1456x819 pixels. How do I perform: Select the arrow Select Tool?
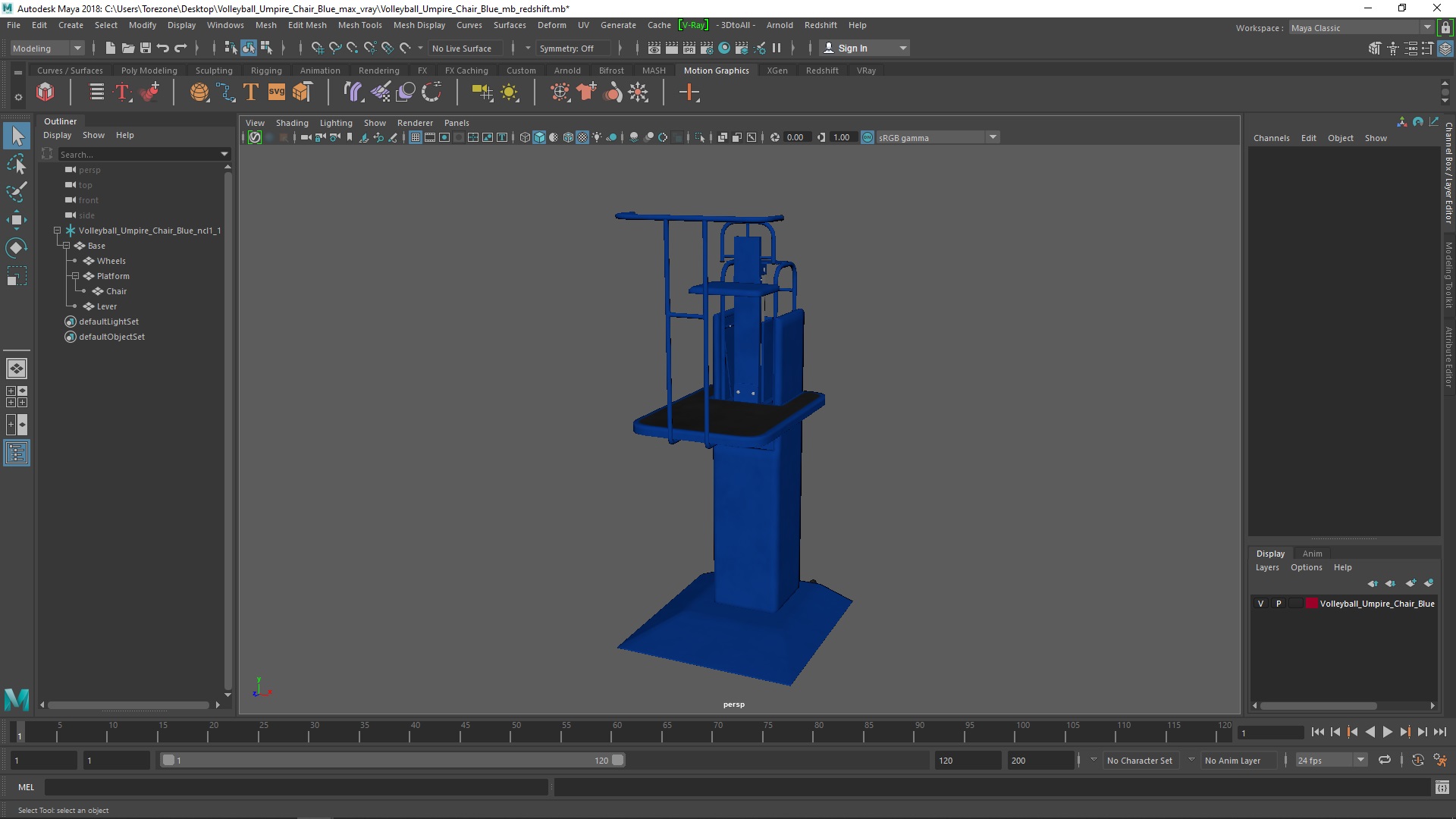tap(17, 136)
